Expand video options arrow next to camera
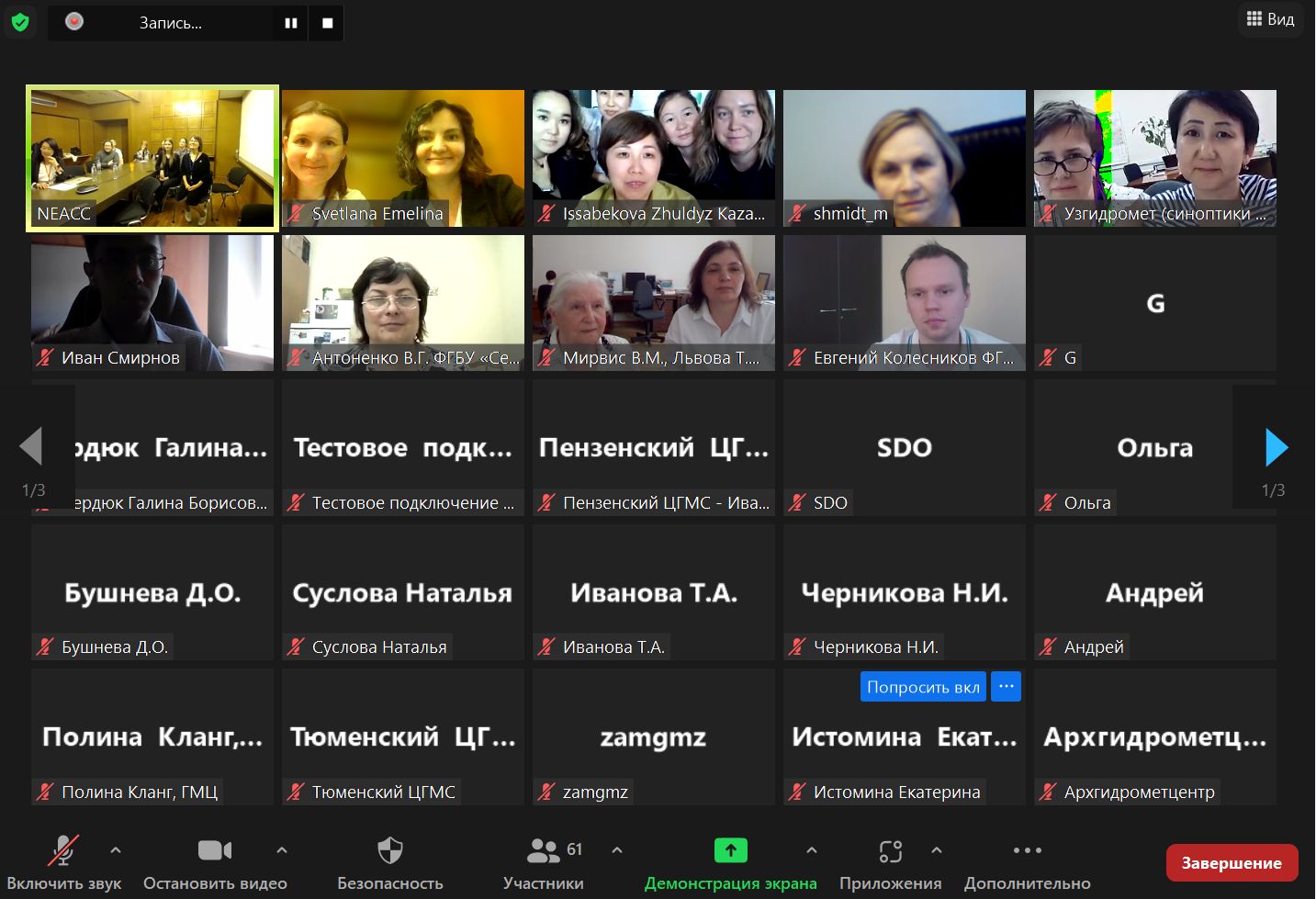This screenshot has width=1316, height=899. click(x=282, y=850)
